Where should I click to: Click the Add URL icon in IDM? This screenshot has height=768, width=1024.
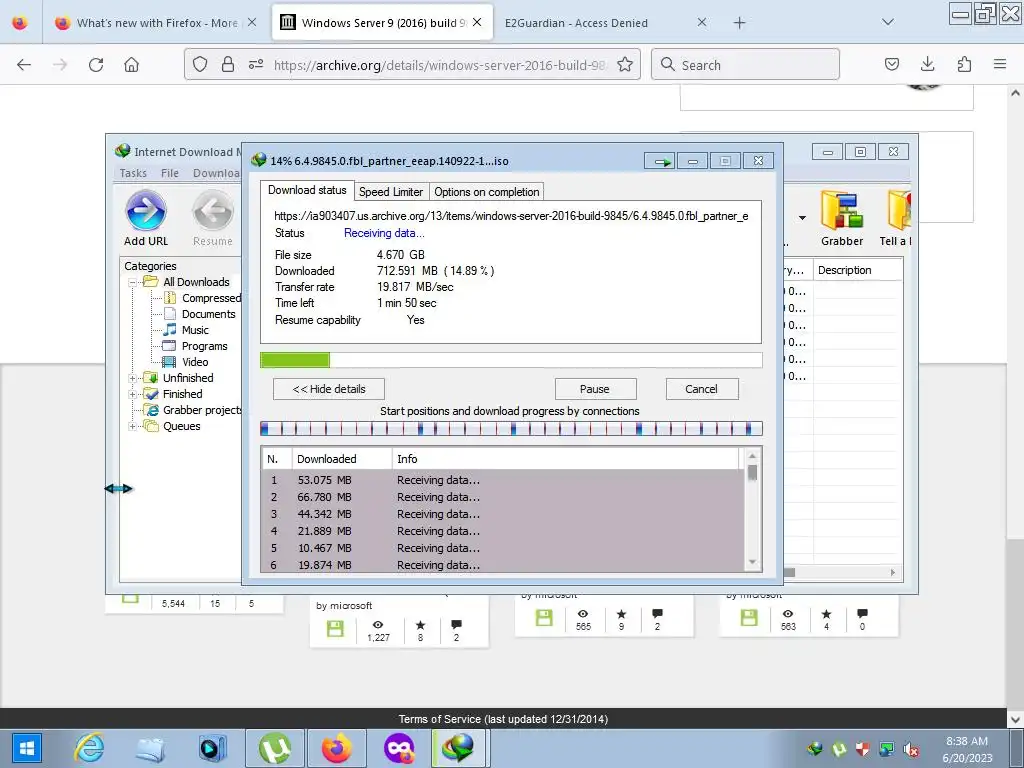146,211
